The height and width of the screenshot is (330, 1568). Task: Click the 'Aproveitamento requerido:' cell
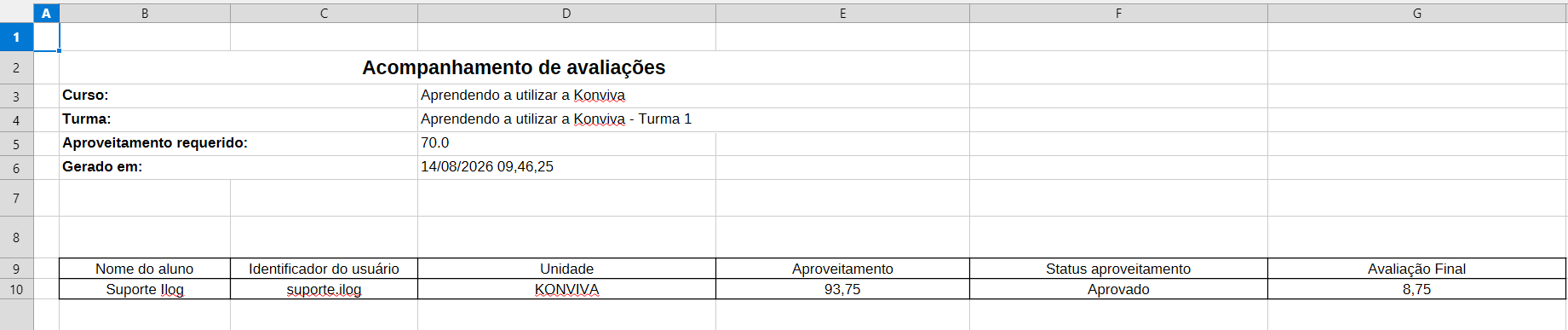pyautogui.click(x=238, y=143)
